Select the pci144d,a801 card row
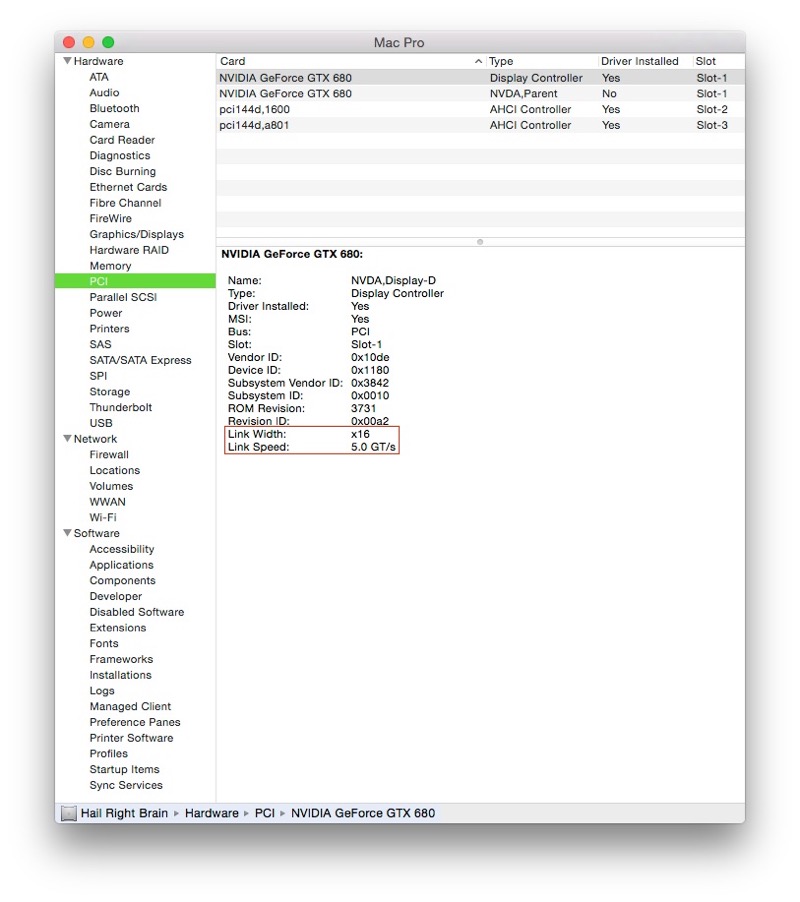This screenshot has height=902, width=800. tap(480, 125)
